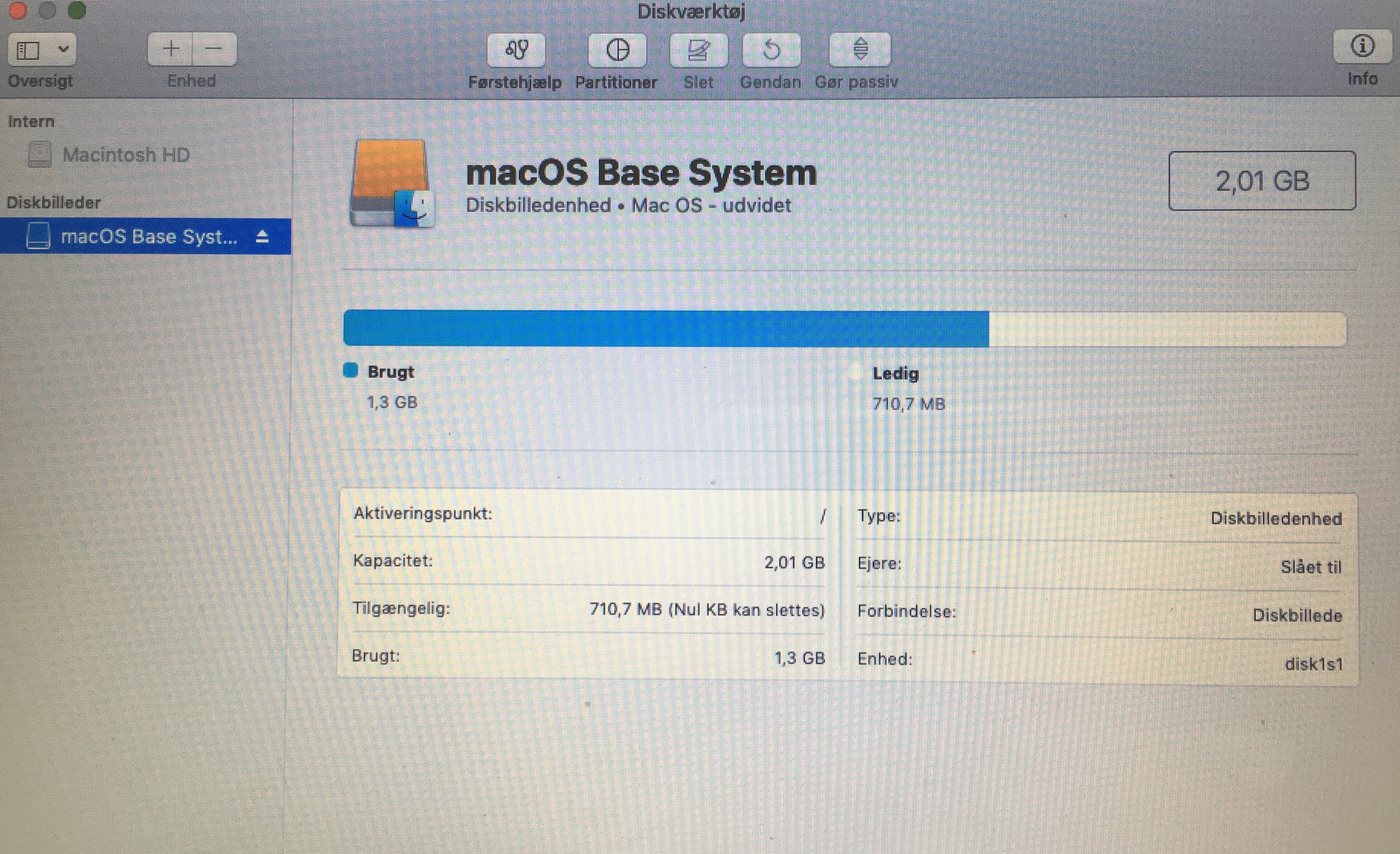Select Macintosh HD in the sidebar

click(126, 154)
